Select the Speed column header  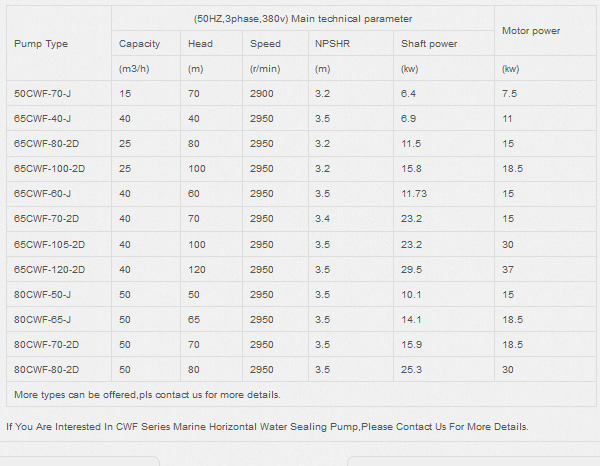tap(266, 44)
